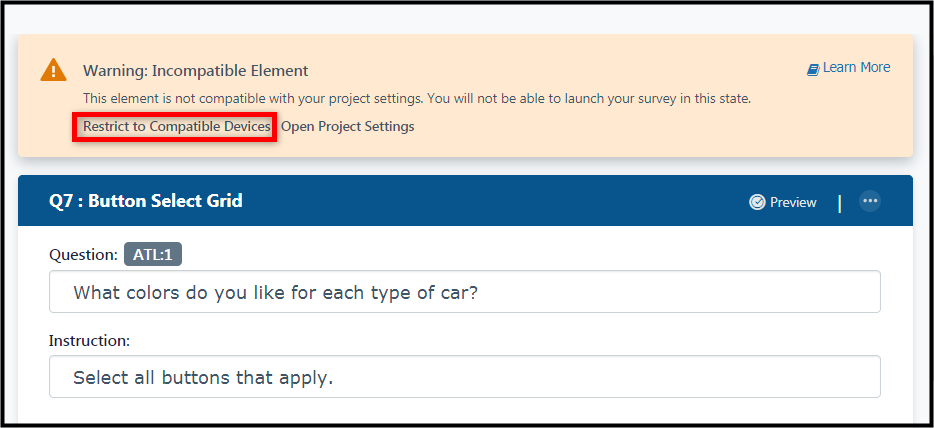Open Project Settings link
The width and height of the screenshot is (934, 428).
point(347,126)
